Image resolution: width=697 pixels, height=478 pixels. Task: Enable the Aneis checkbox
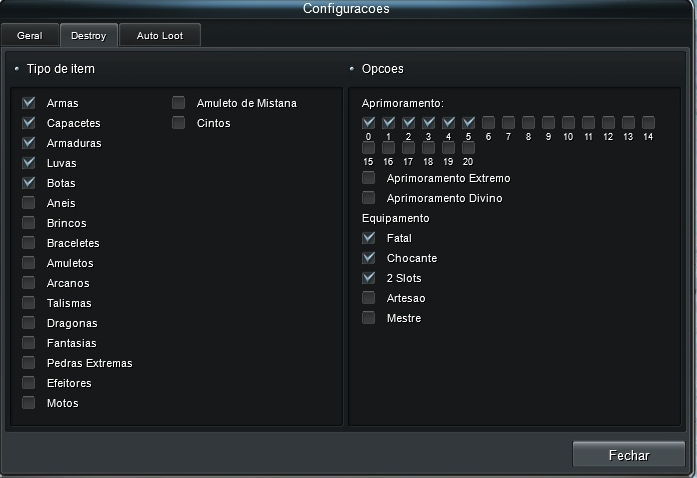coord(29,203)
